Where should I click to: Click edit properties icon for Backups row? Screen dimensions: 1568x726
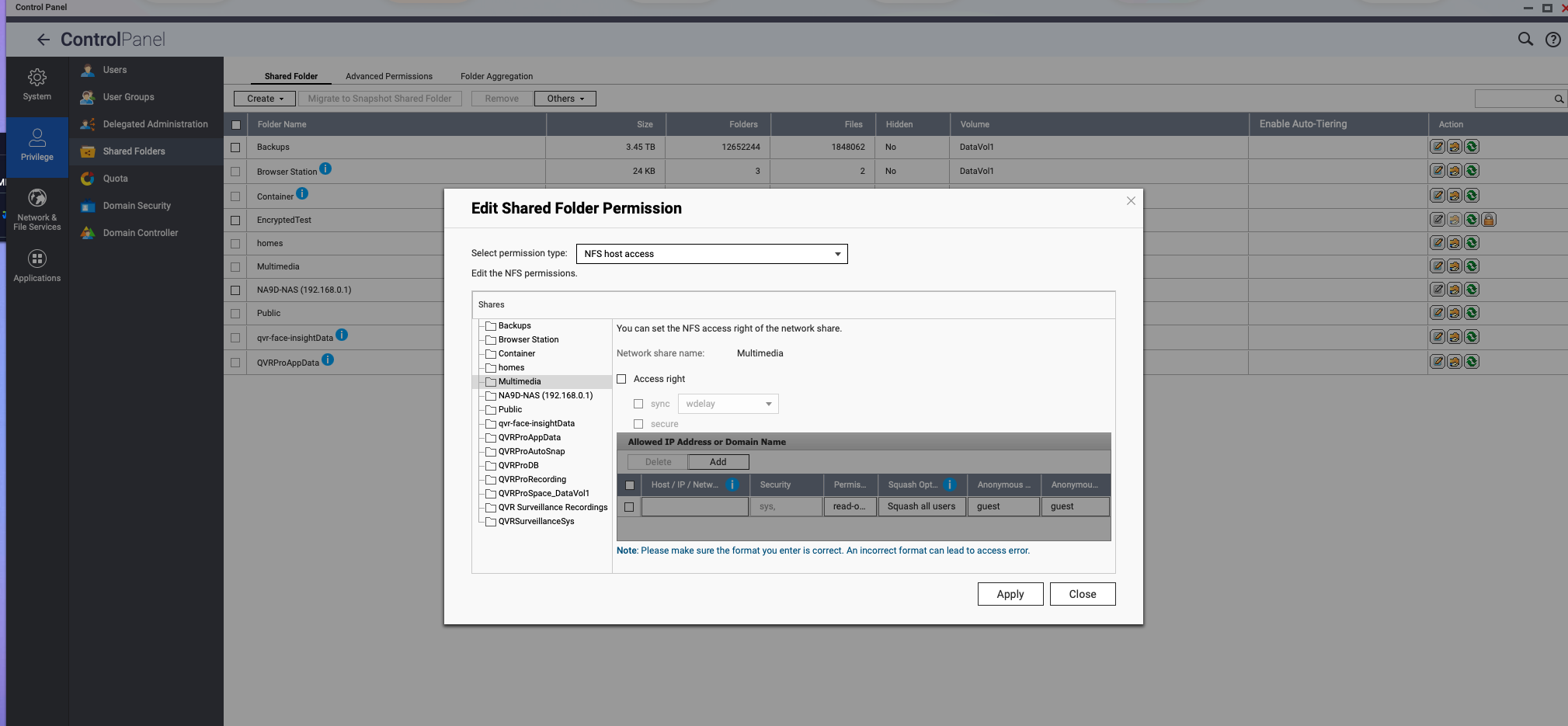click(x=1438, y=147)
